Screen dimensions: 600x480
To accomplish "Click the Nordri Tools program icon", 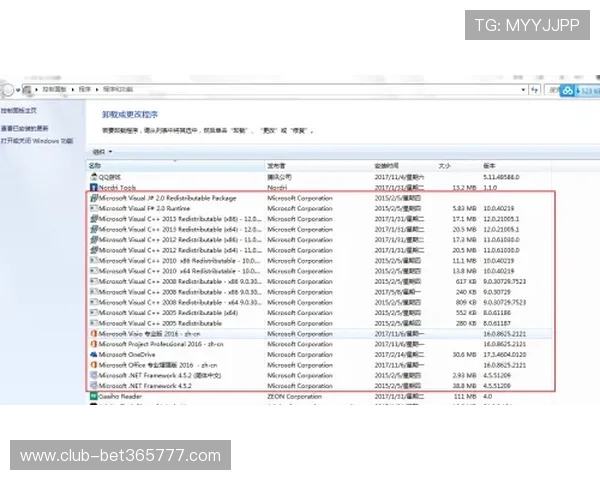I will tap(94, 187).
